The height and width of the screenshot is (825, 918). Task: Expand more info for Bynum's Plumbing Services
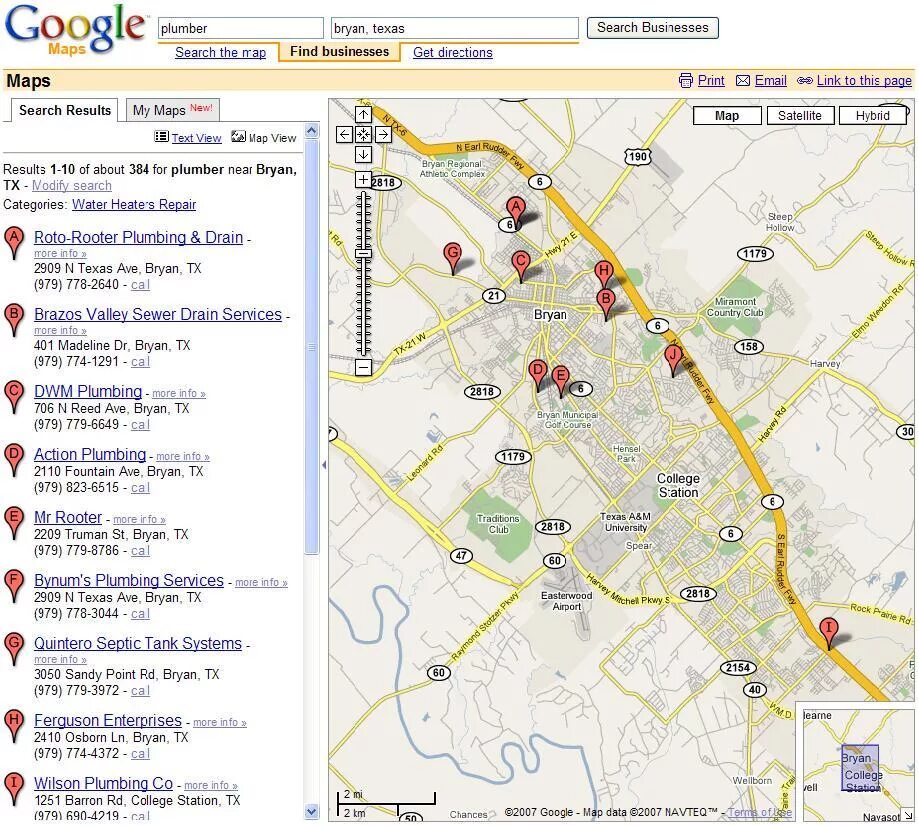click(x=261, y=583)
